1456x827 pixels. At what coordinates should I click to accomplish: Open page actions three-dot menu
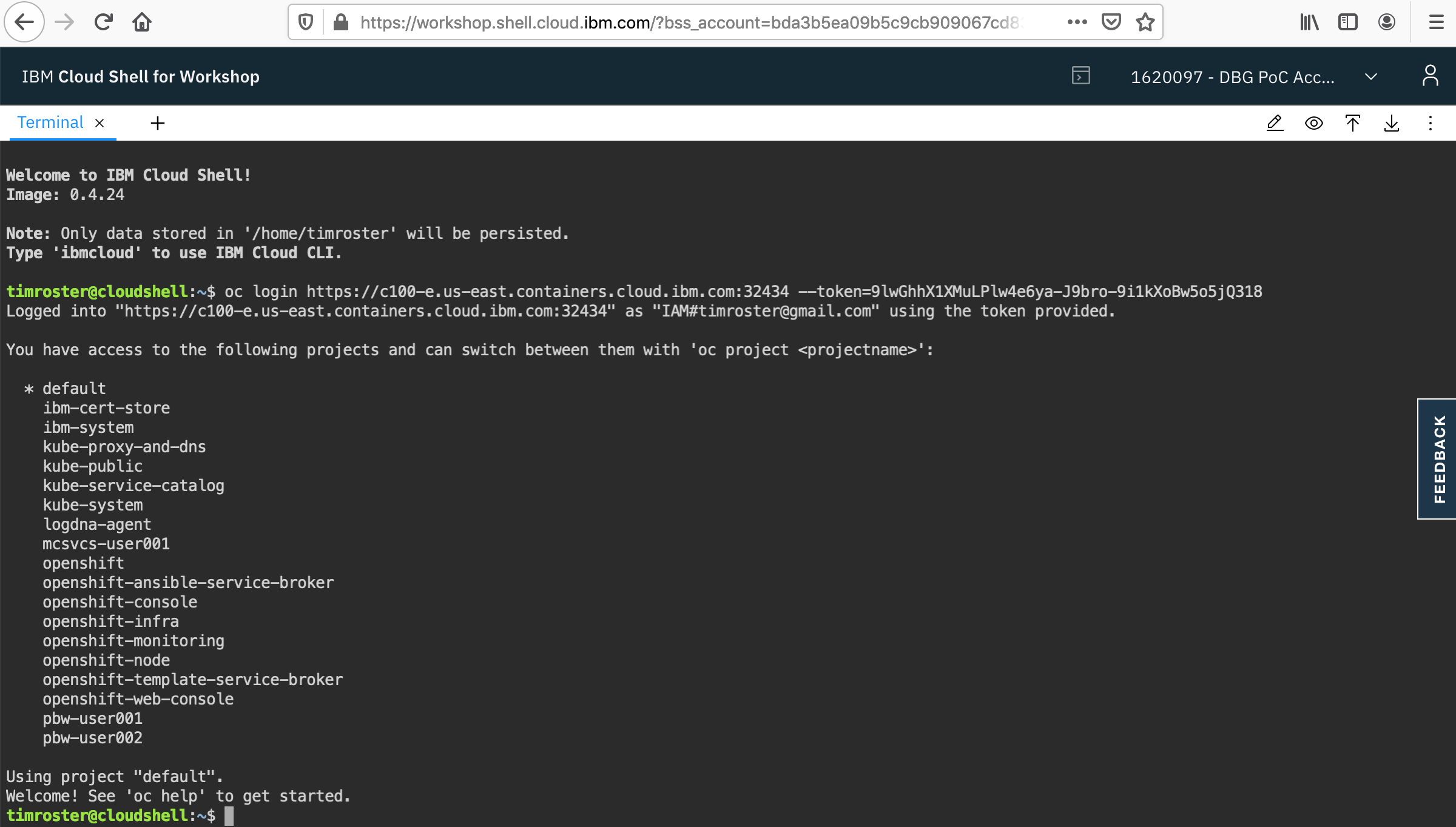click(x=1077, y=22)
